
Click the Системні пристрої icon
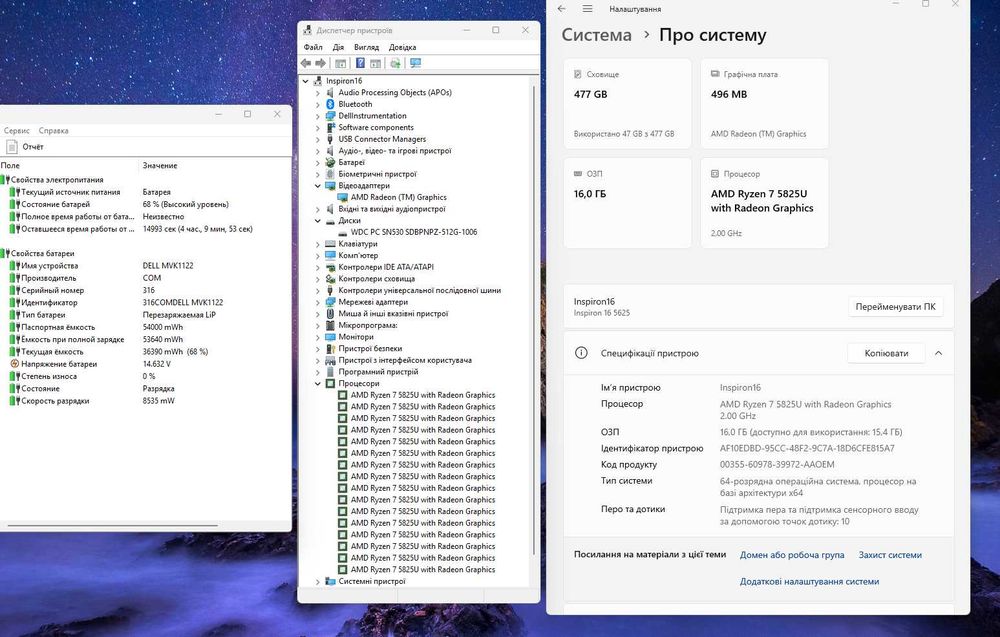[330, 581]
